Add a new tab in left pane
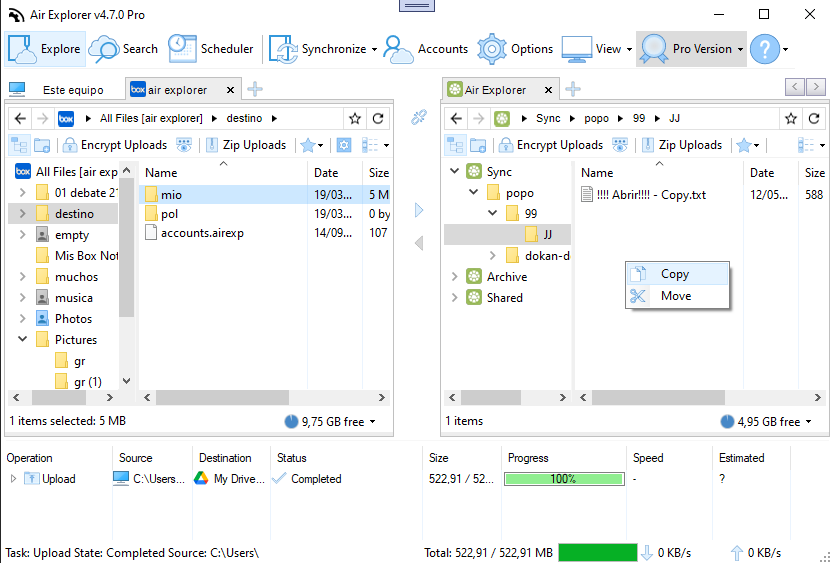Image resolution: width=833 pixels, height=563 pixels. pos(255,89)
